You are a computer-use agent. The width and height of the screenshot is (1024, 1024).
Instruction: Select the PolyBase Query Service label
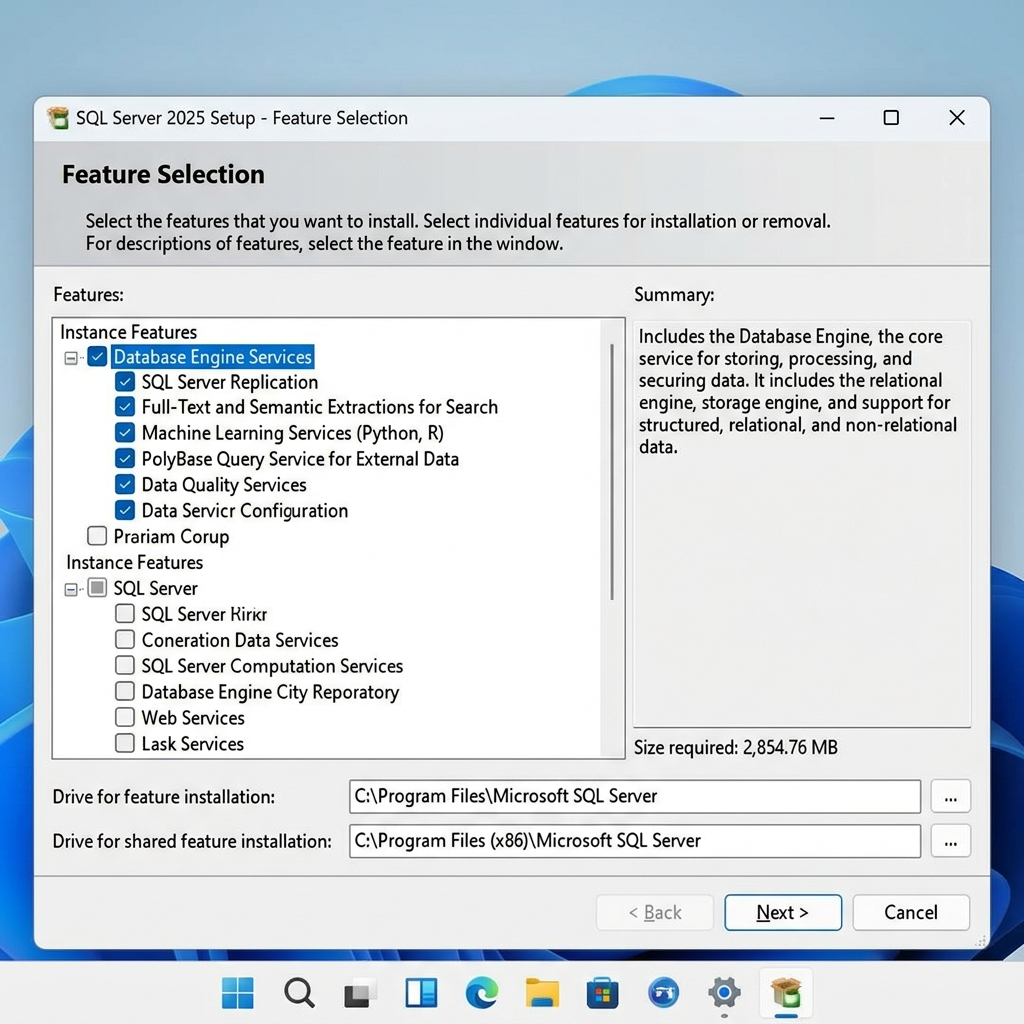(x=300, y=459)
